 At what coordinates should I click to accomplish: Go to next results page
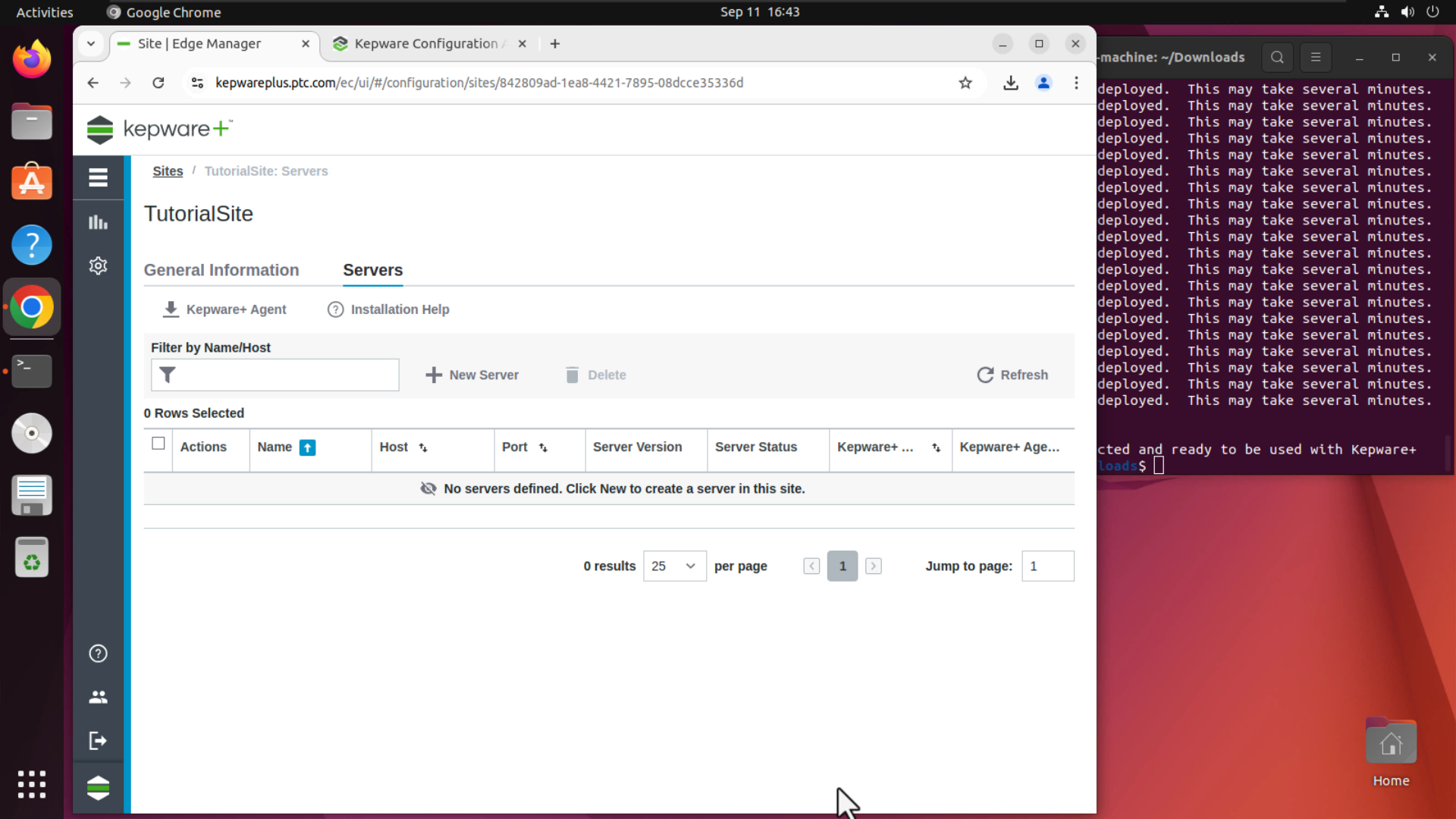tap(874, 566)
